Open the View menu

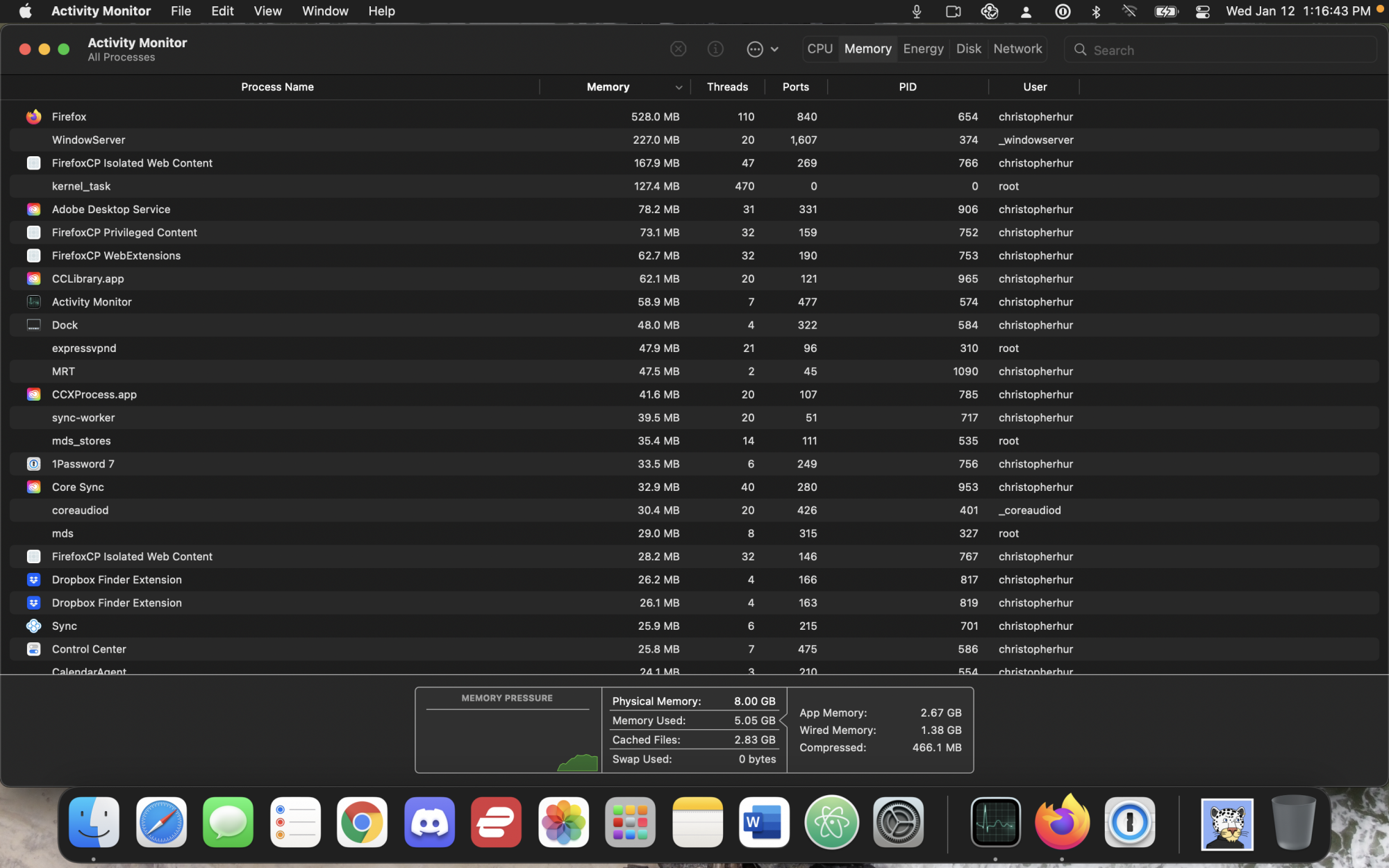click(x=267, y=11)
